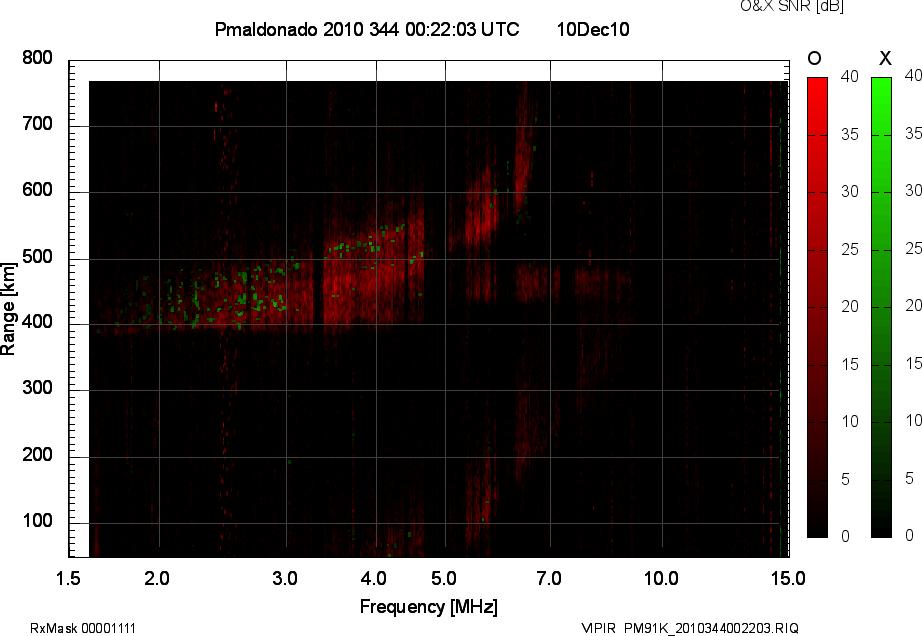
Task: Click the 3.0 frequency tick label
Action: coord(285,578)
